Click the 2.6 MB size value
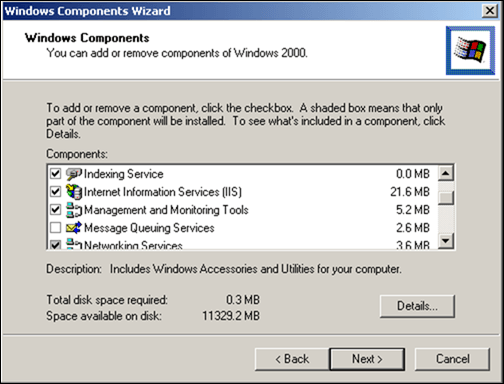This screenshot has height=384, width=504. coord(413,228)
